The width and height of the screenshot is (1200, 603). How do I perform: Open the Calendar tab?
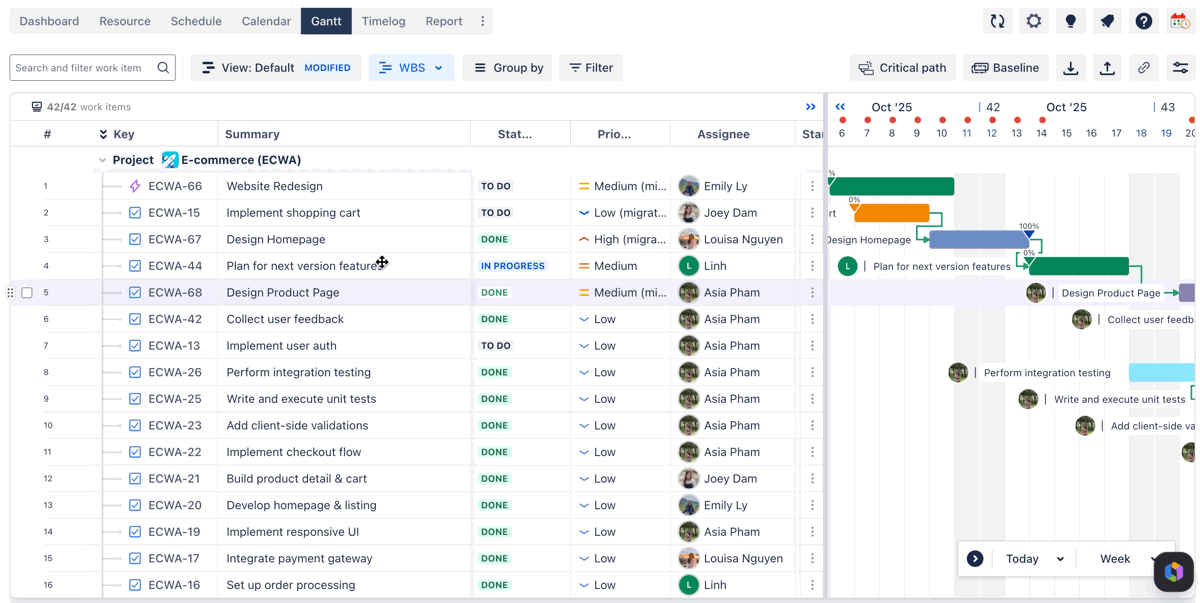pos(266,21)
